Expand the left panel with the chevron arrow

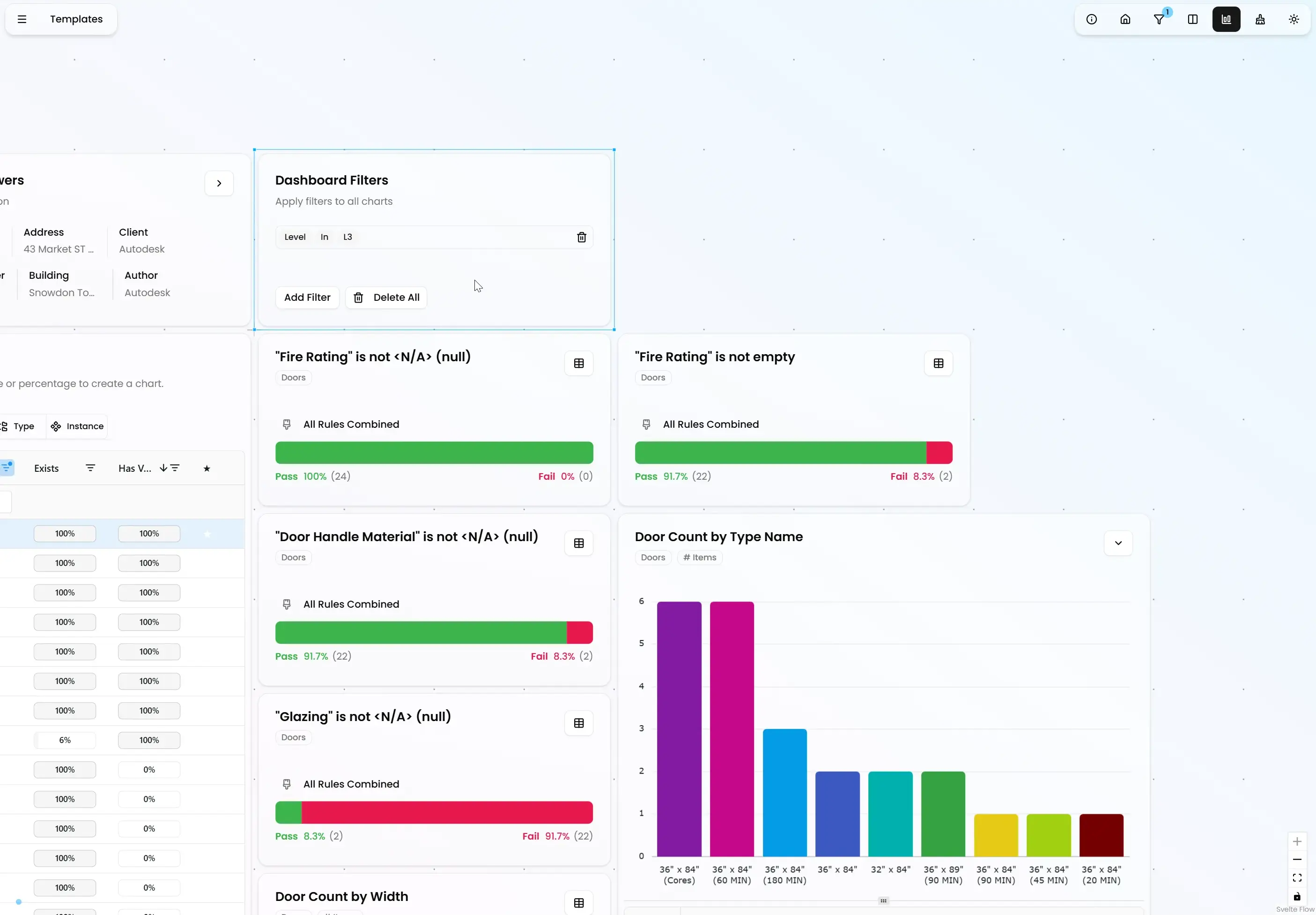click(x=219, y=183)
